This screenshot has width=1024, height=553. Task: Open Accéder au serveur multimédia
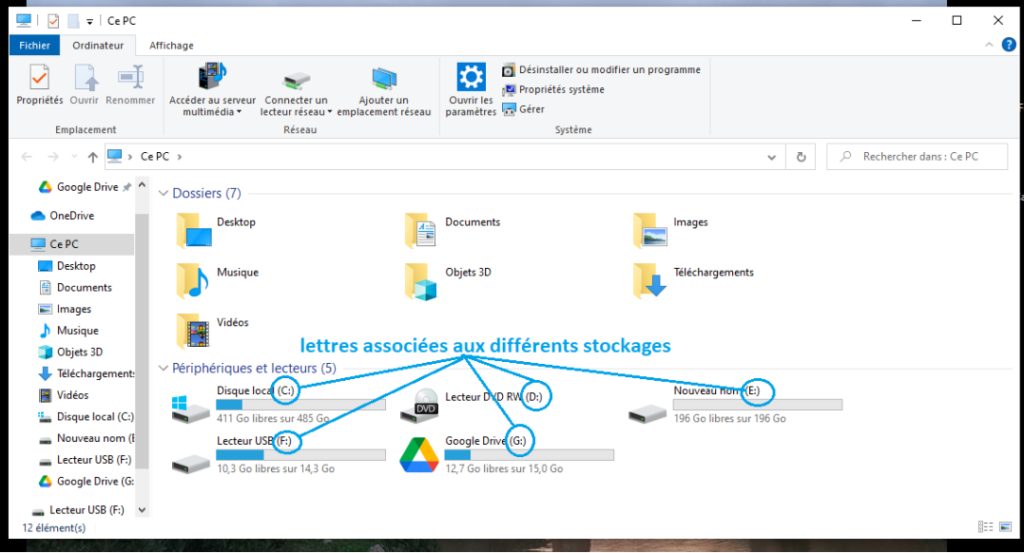[212, 89]
